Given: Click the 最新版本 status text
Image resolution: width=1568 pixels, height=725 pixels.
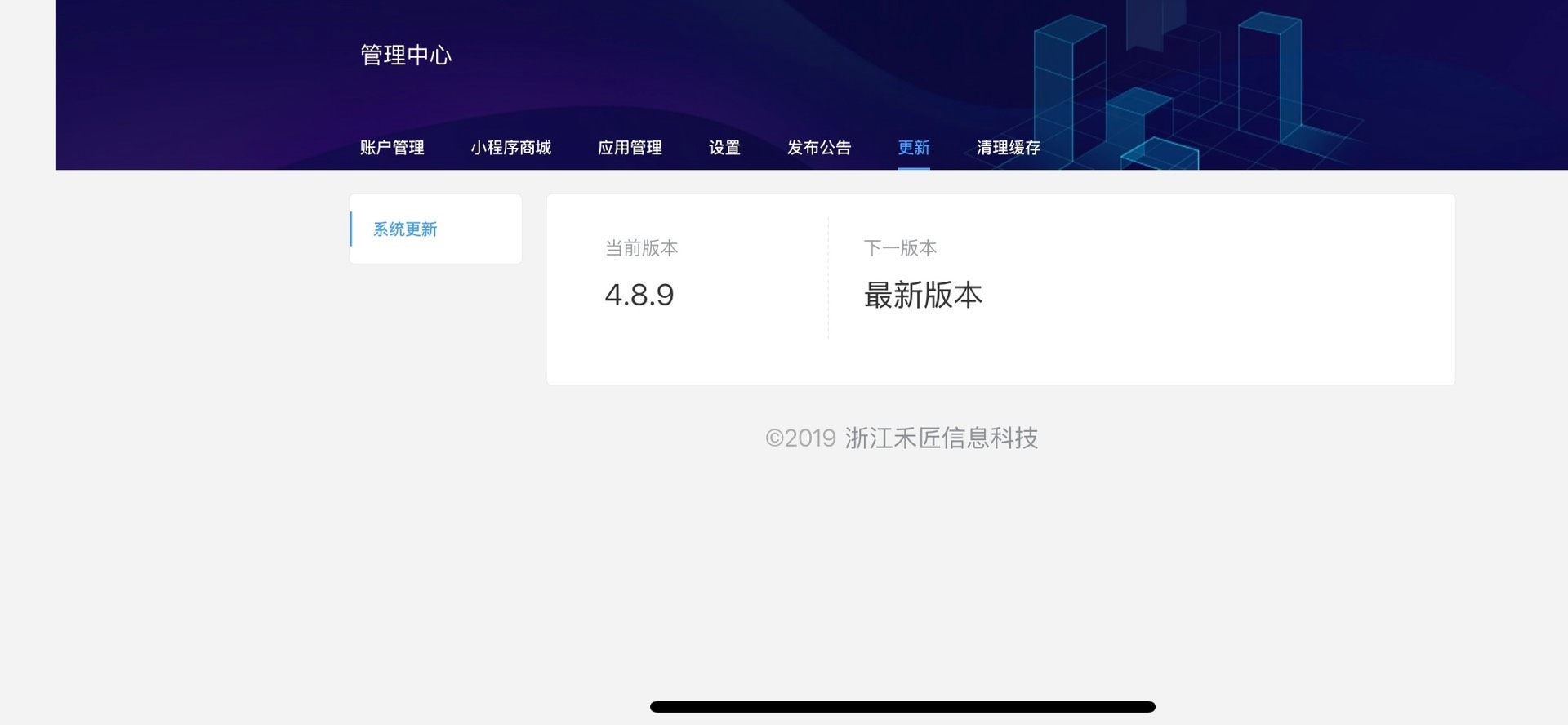Looking at the screenshot, I should [923, 295].
